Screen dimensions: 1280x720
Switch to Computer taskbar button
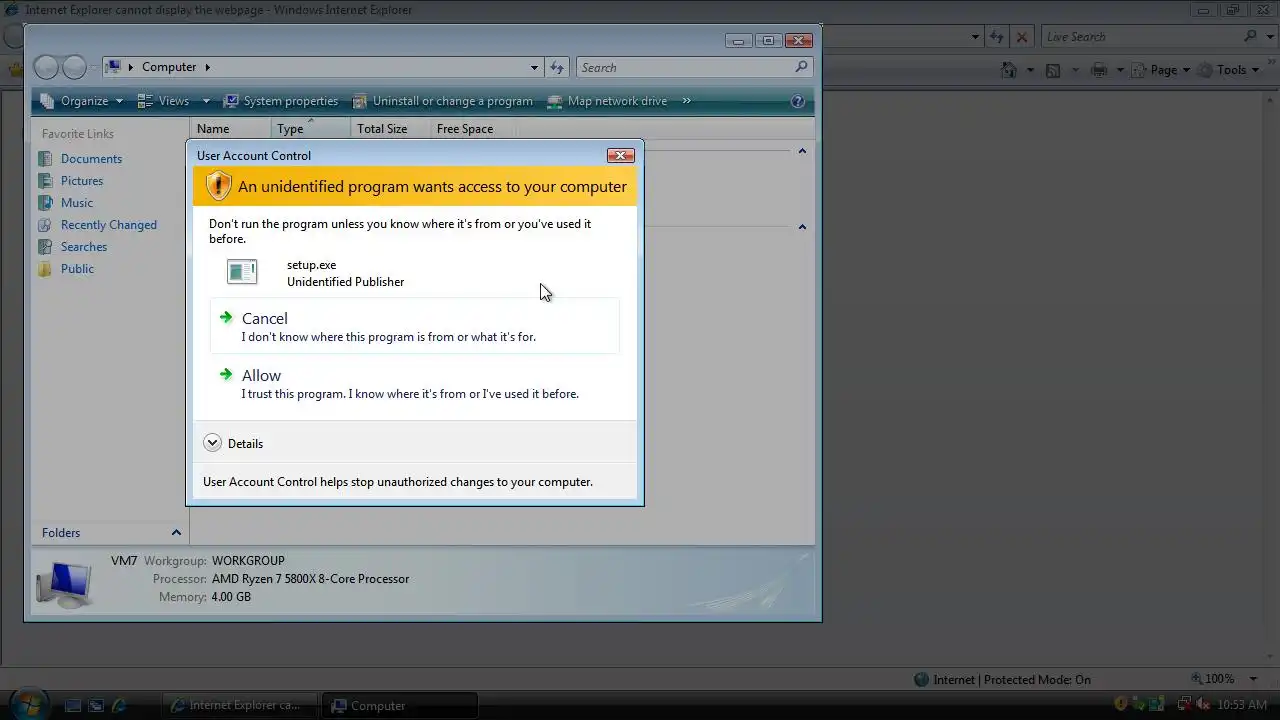402,705
